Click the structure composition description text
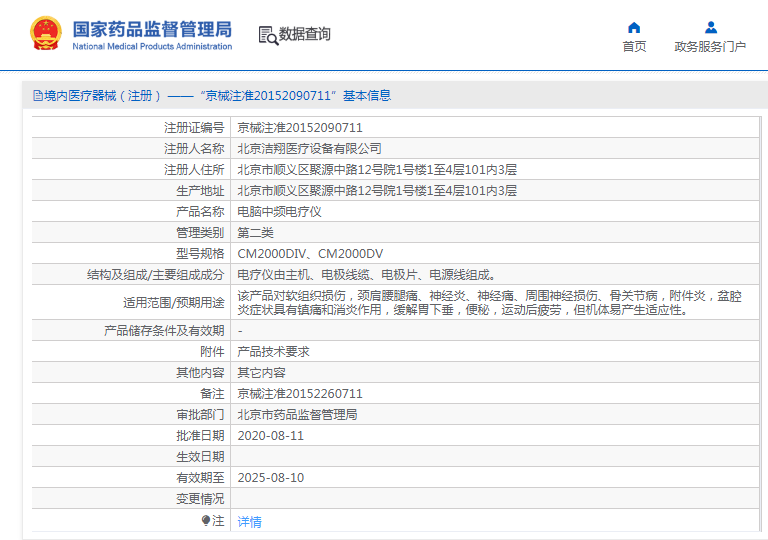The width and height of the screenshot is (768, 540). [x=368, y=275]
